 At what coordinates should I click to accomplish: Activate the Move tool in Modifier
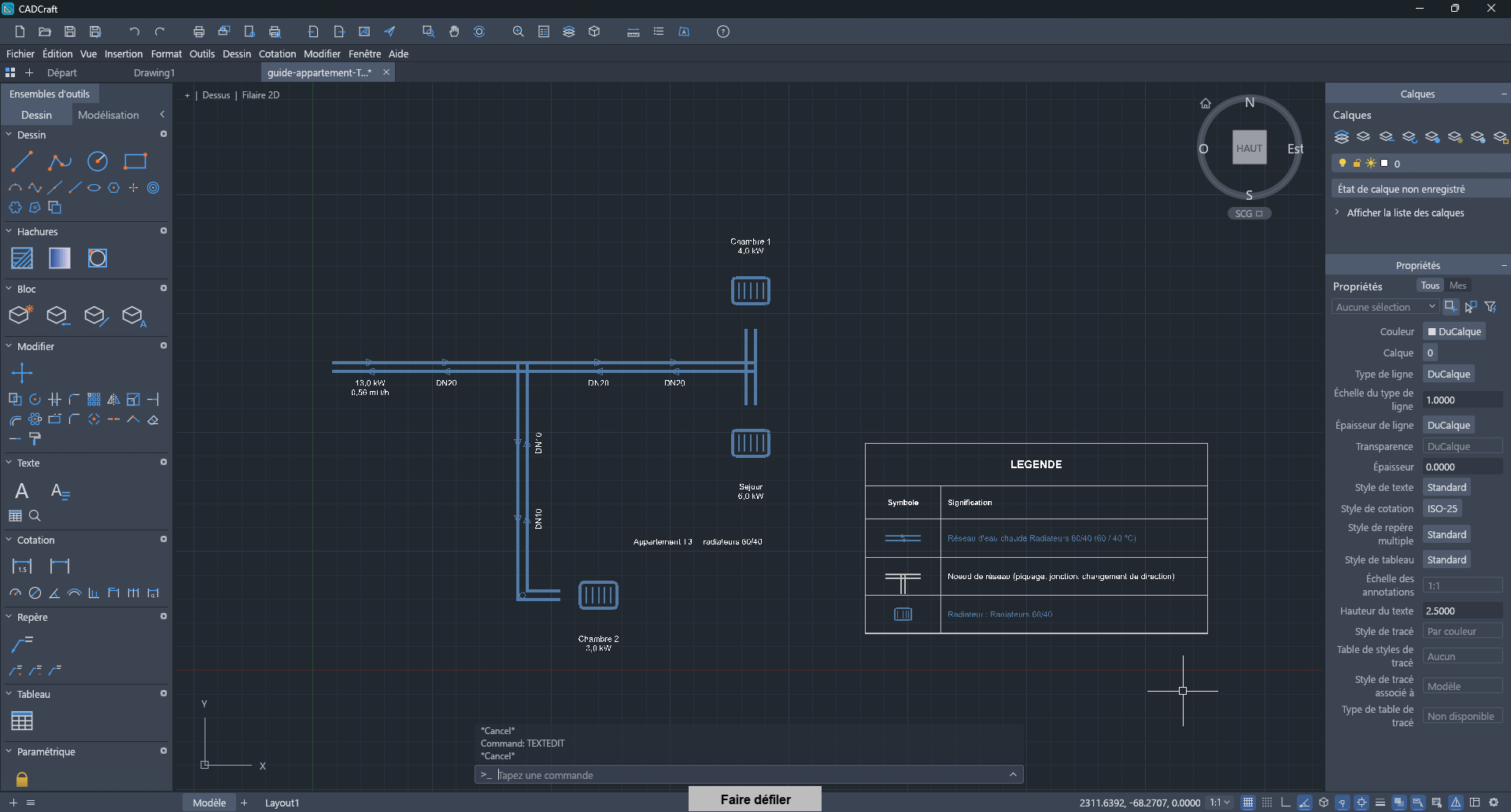[22, 373]
